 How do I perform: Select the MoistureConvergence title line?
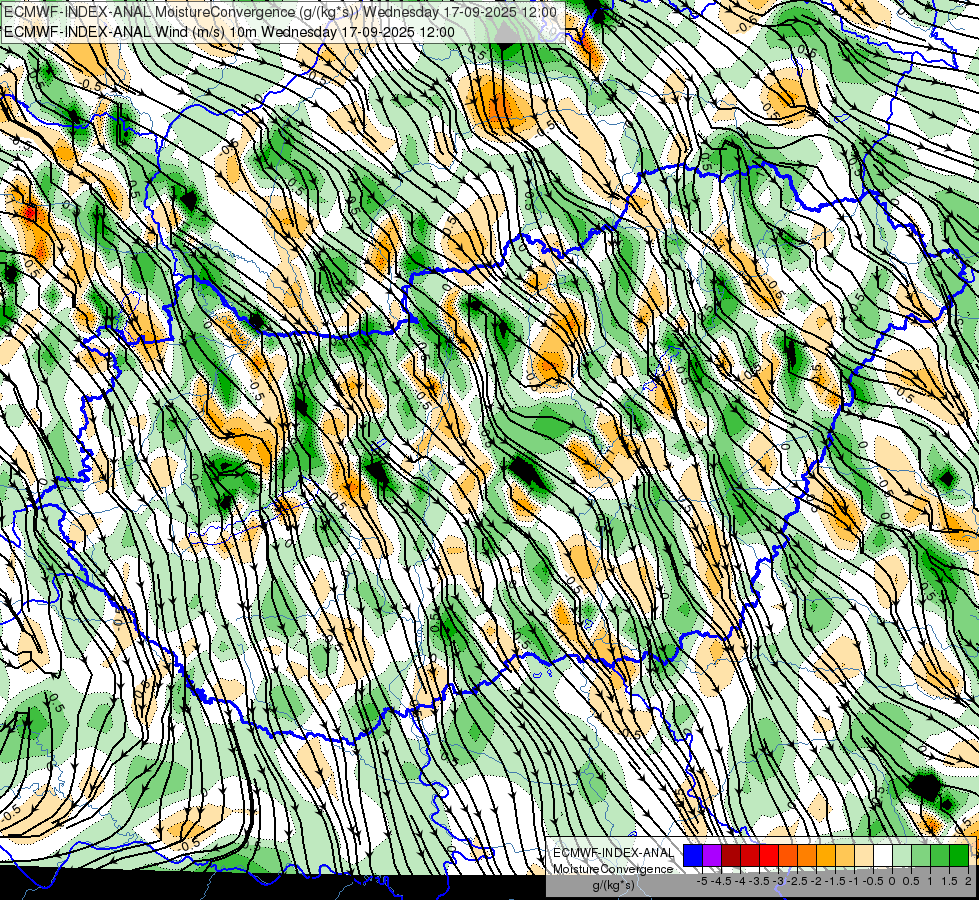(280, 12)
